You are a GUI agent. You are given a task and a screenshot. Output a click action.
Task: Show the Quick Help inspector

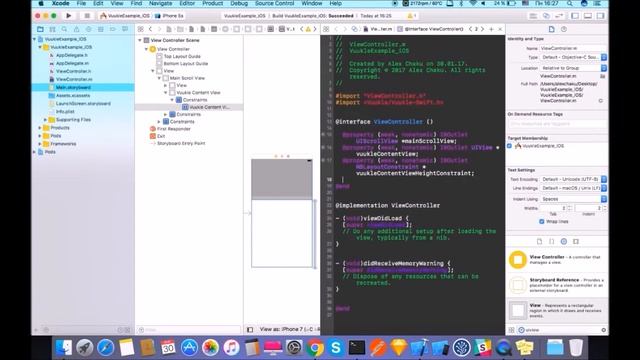click(564, 29)
